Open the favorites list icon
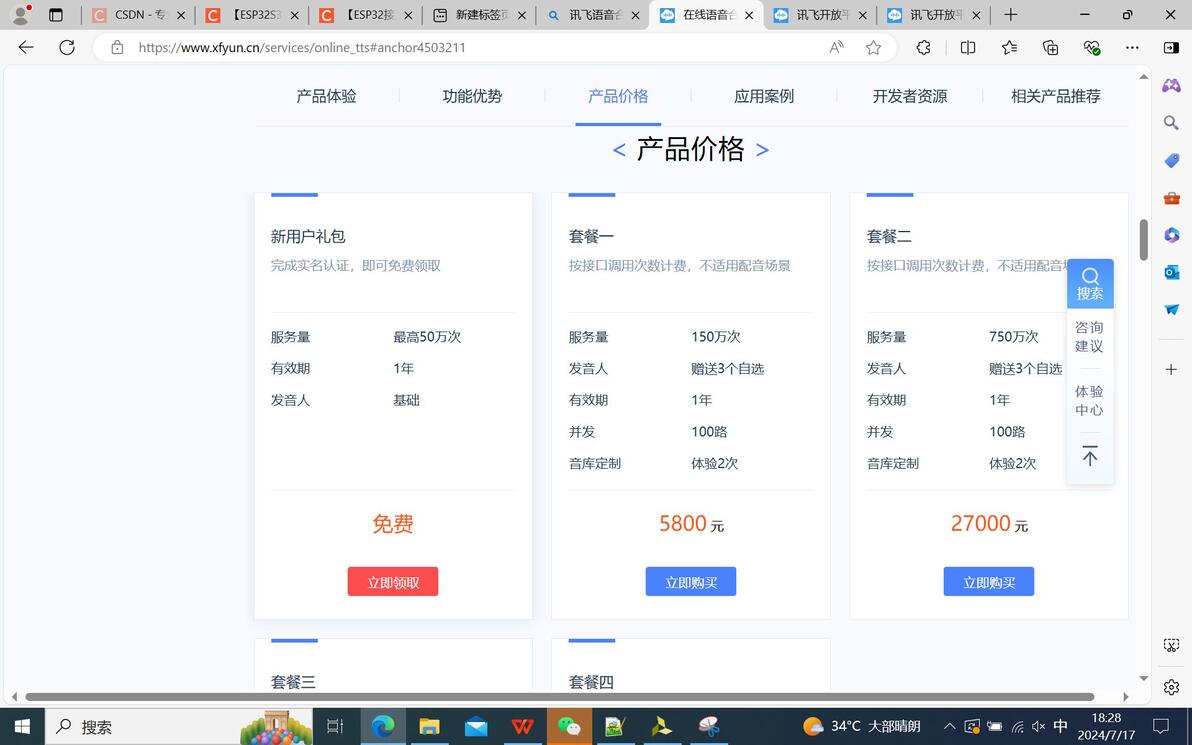 (x=1010, y=47)
